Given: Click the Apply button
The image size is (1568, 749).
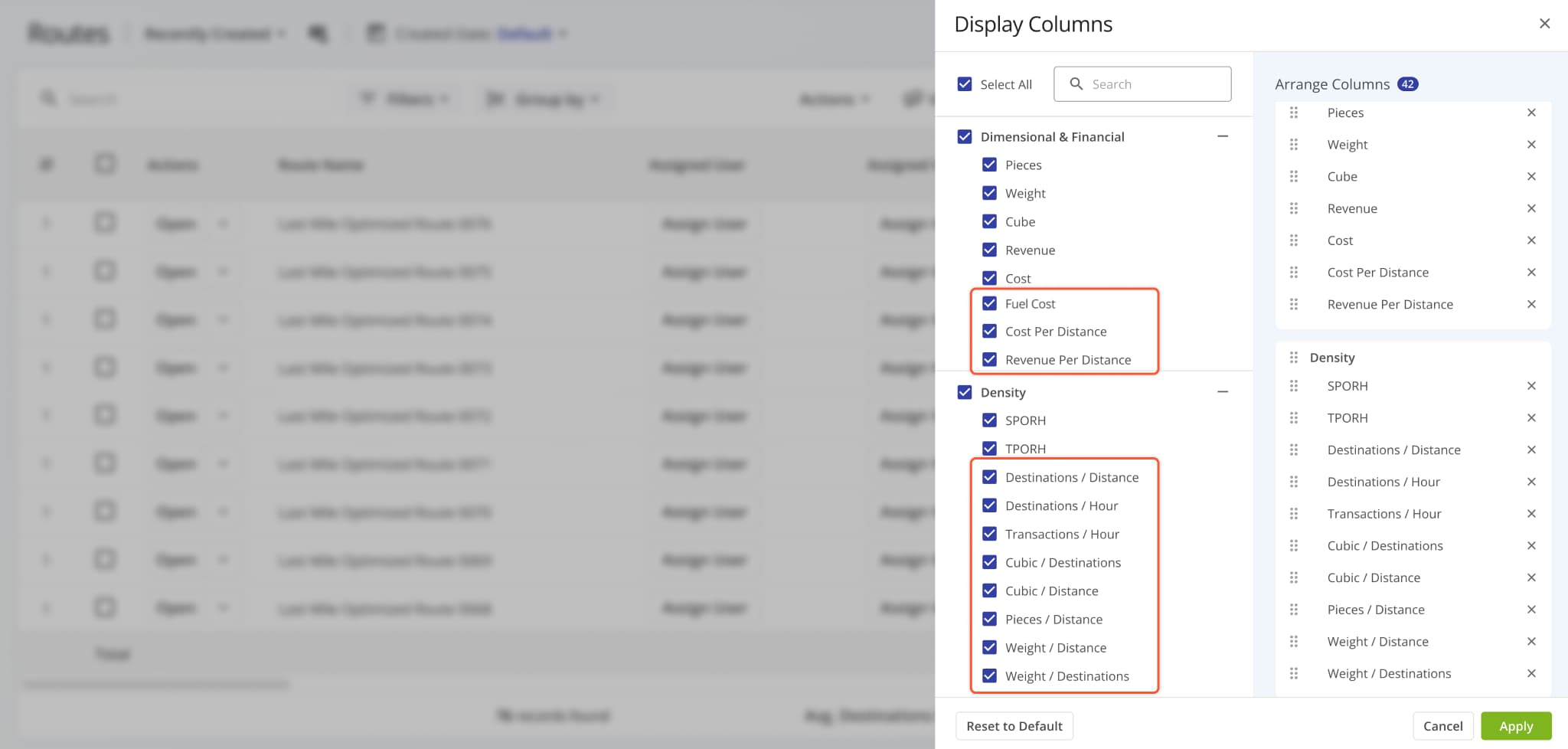Looking at the screenshot, I should click(1515, 726).
